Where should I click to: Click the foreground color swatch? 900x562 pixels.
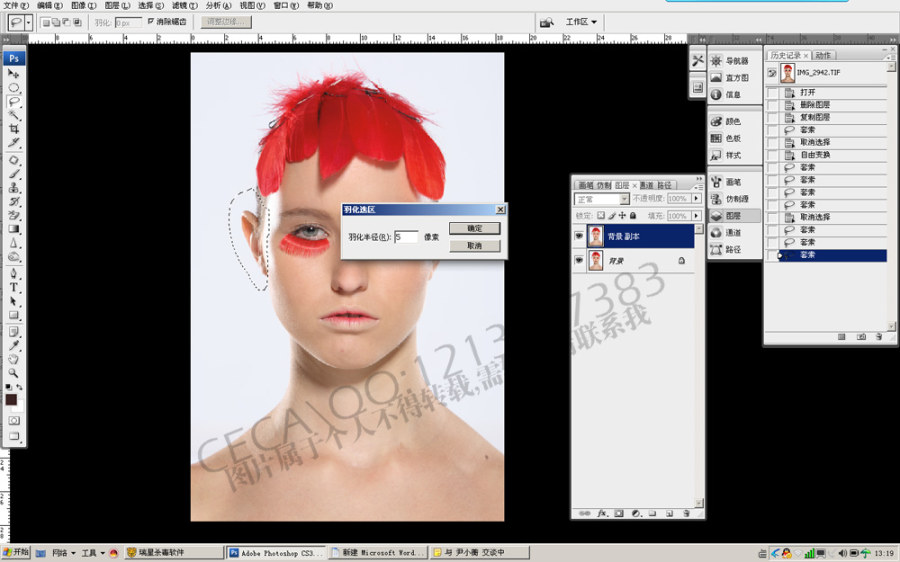tap(11, 400)
